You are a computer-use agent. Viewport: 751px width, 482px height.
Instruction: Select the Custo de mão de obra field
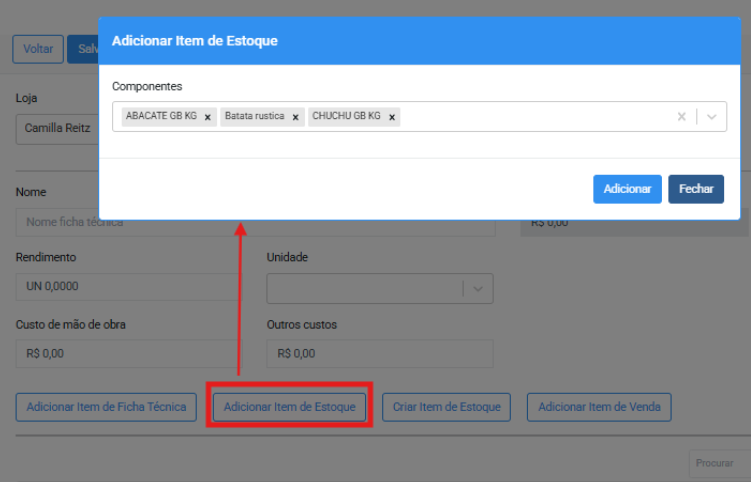tap(129, 353)
